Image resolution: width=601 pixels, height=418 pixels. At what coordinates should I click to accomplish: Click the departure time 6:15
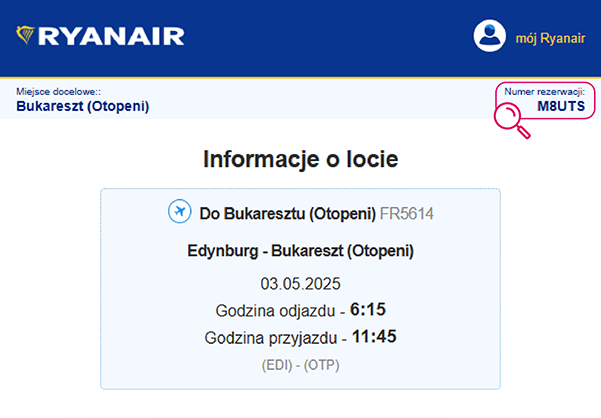368,309
